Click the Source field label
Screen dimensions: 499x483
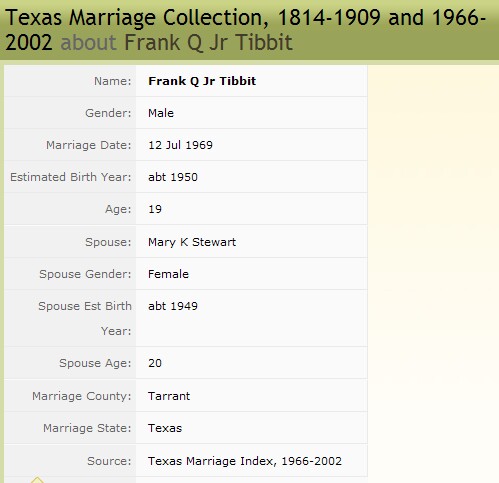109,461
